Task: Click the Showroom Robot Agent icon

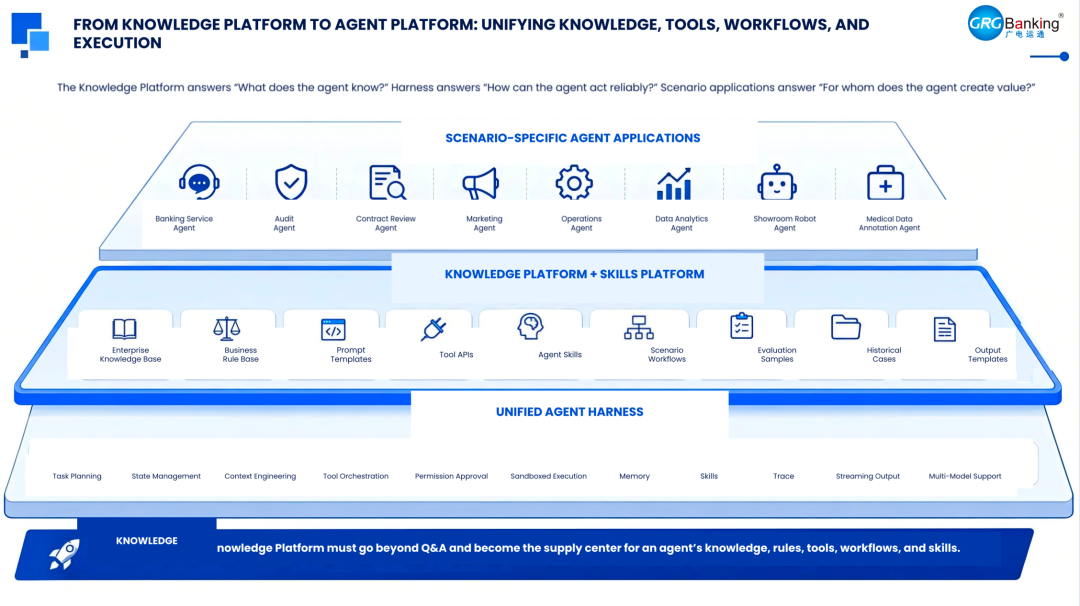Action: pyautogui.click(x=777, y=182)
